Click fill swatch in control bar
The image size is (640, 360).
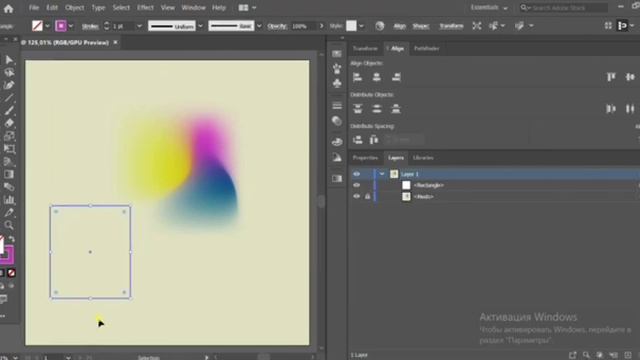pyautogui.click(x=37, y=26)
